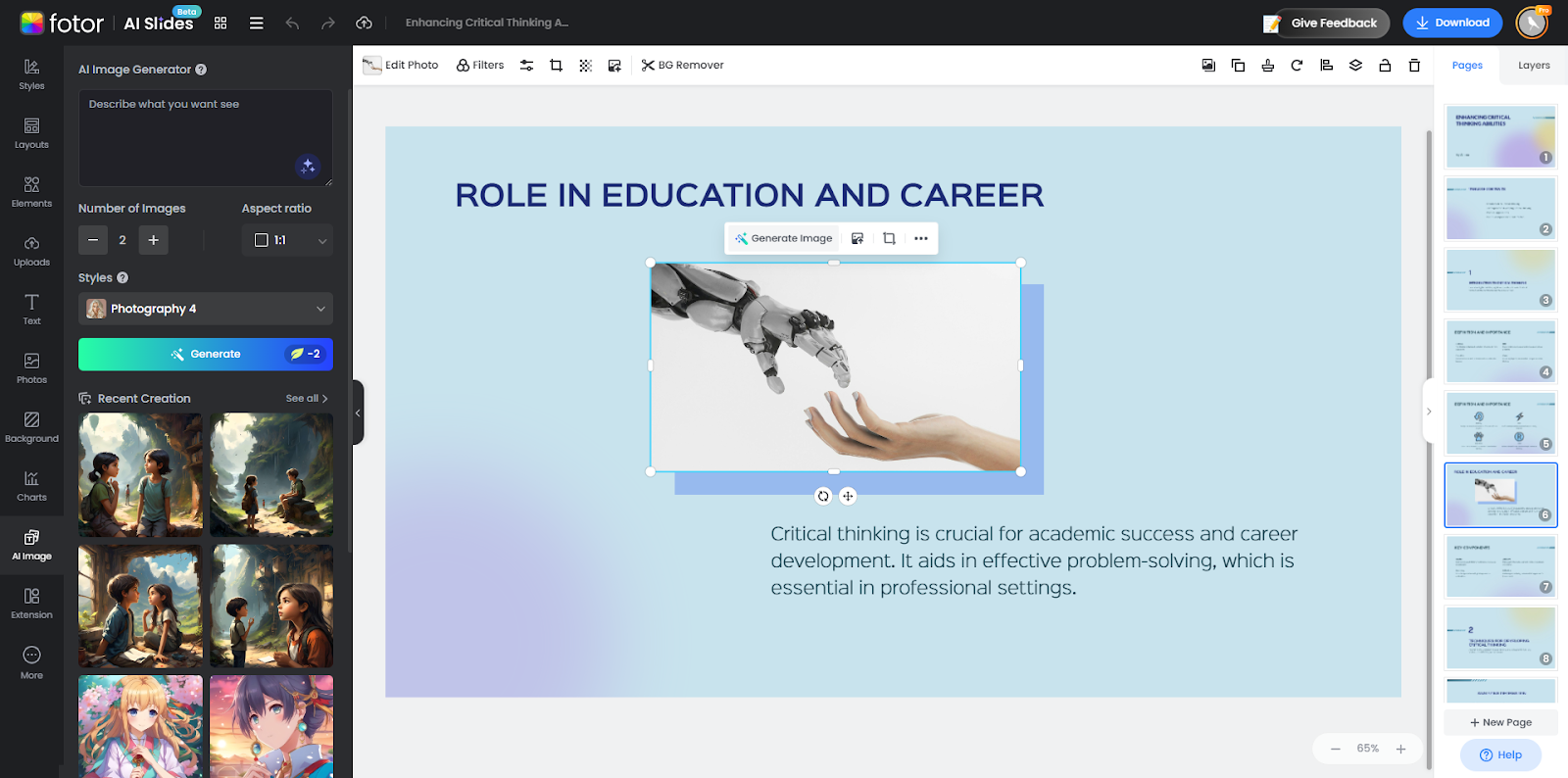Open the Uploads sidebar panel
The height and width of the screenshot is (778, 1568).
(31, 251)
